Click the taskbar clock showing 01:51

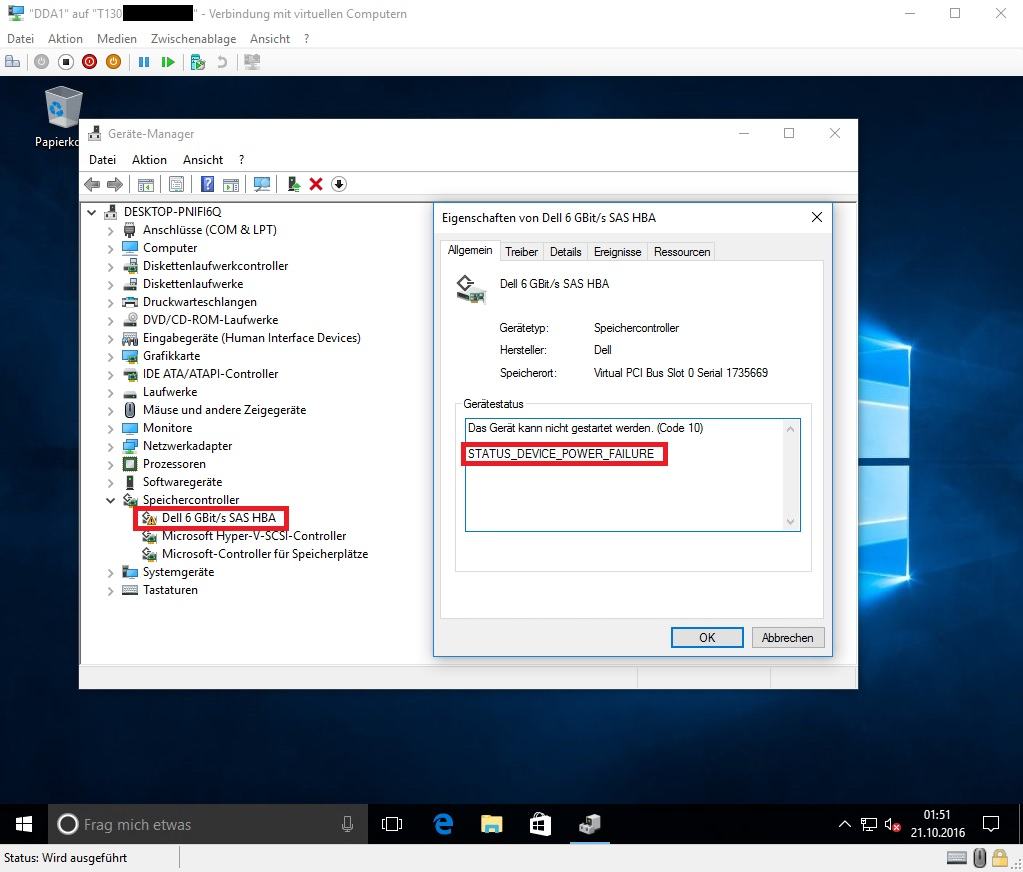click(x=938, y=824)
